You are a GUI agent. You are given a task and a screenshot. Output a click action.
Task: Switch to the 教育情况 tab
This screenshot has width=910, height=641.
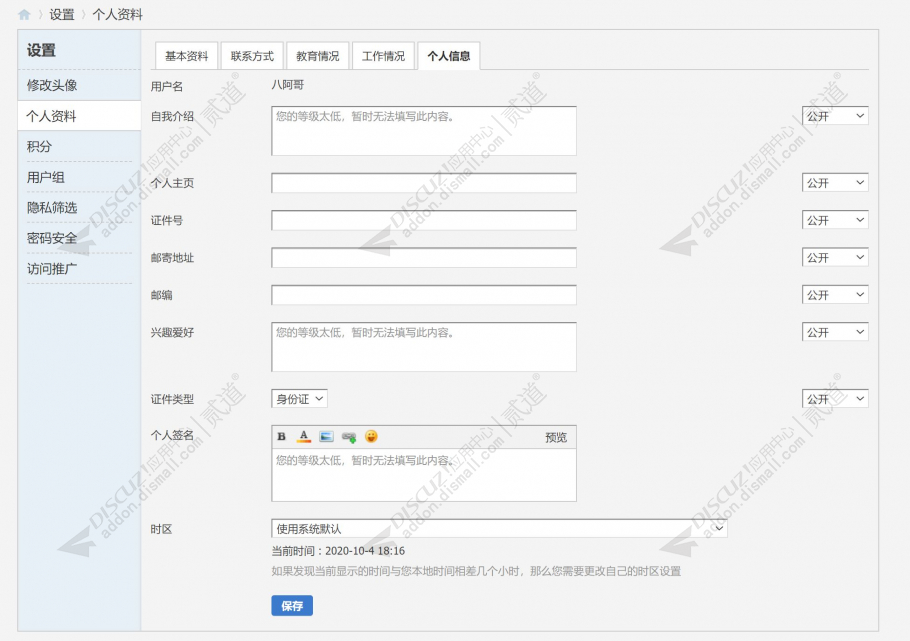point(317,56)
